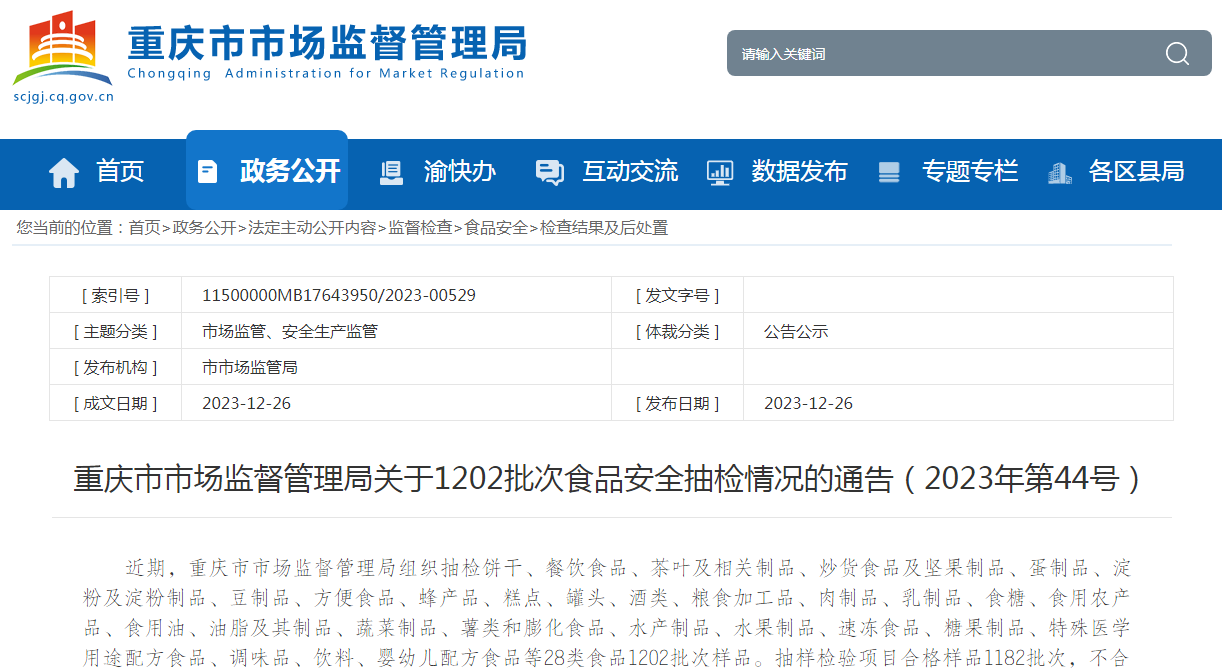Screen dimensions: 1222x670
Task: Click breadcrumb link 监督检查
Action: click(420, 228)
